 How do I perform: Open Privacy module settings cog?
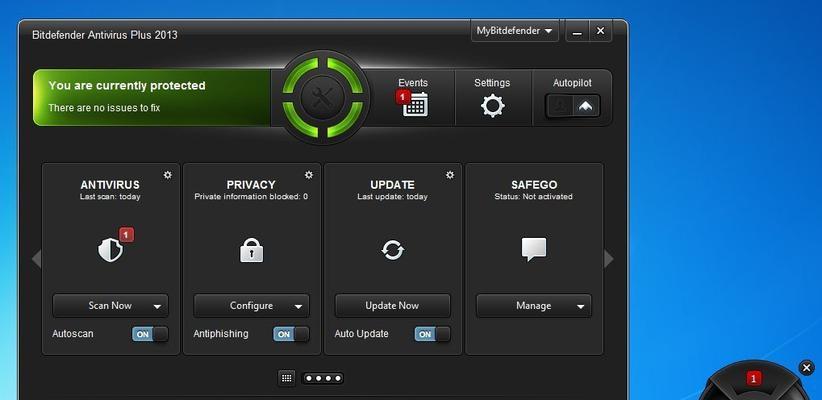309,175
